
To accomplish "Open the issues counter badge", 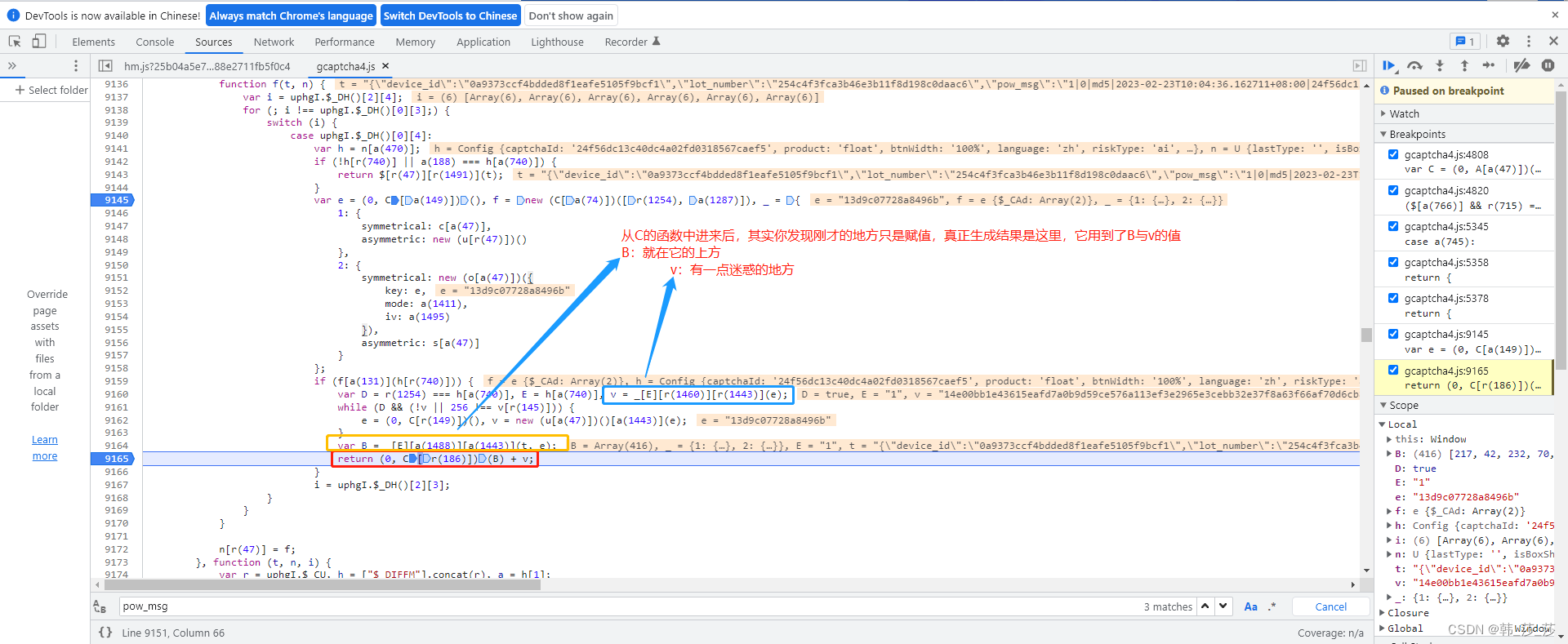I will point(1465,42).
